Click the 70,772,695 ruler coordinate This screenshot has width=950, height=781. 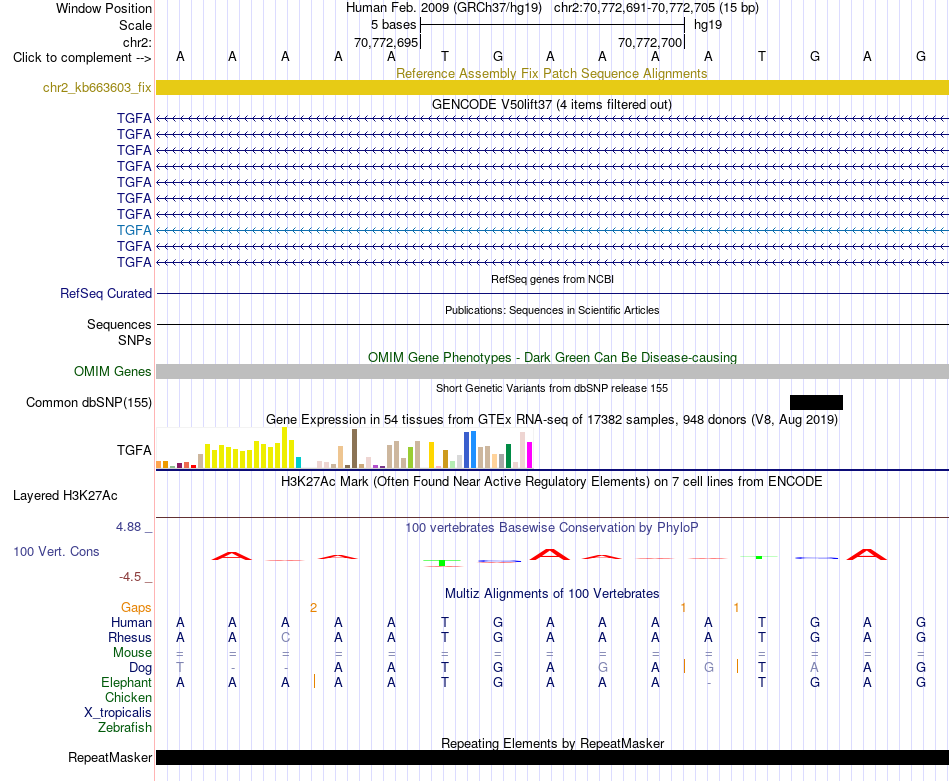386,42
